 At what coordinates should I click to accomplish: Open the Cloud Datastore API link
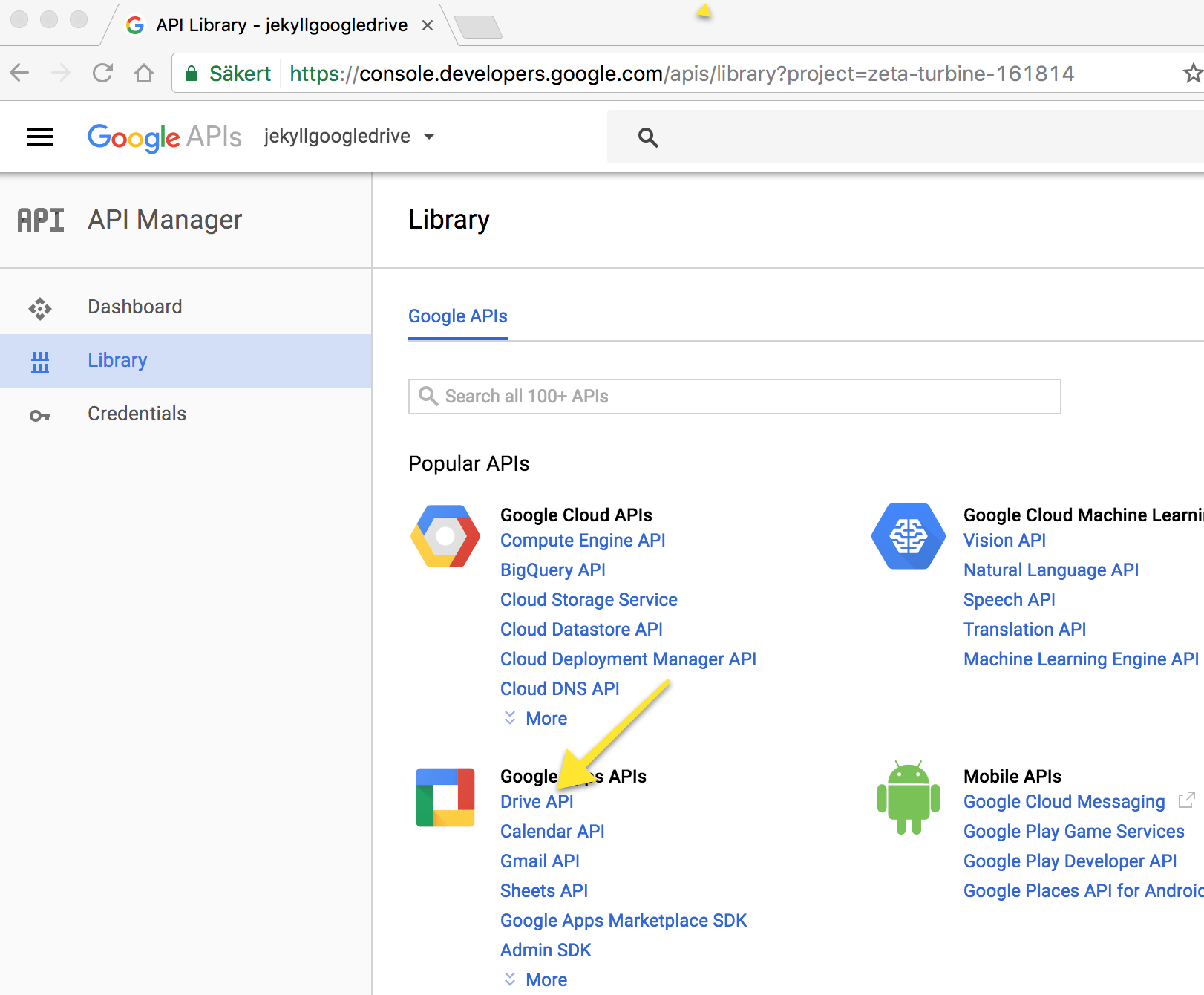(x=581, y=630)
